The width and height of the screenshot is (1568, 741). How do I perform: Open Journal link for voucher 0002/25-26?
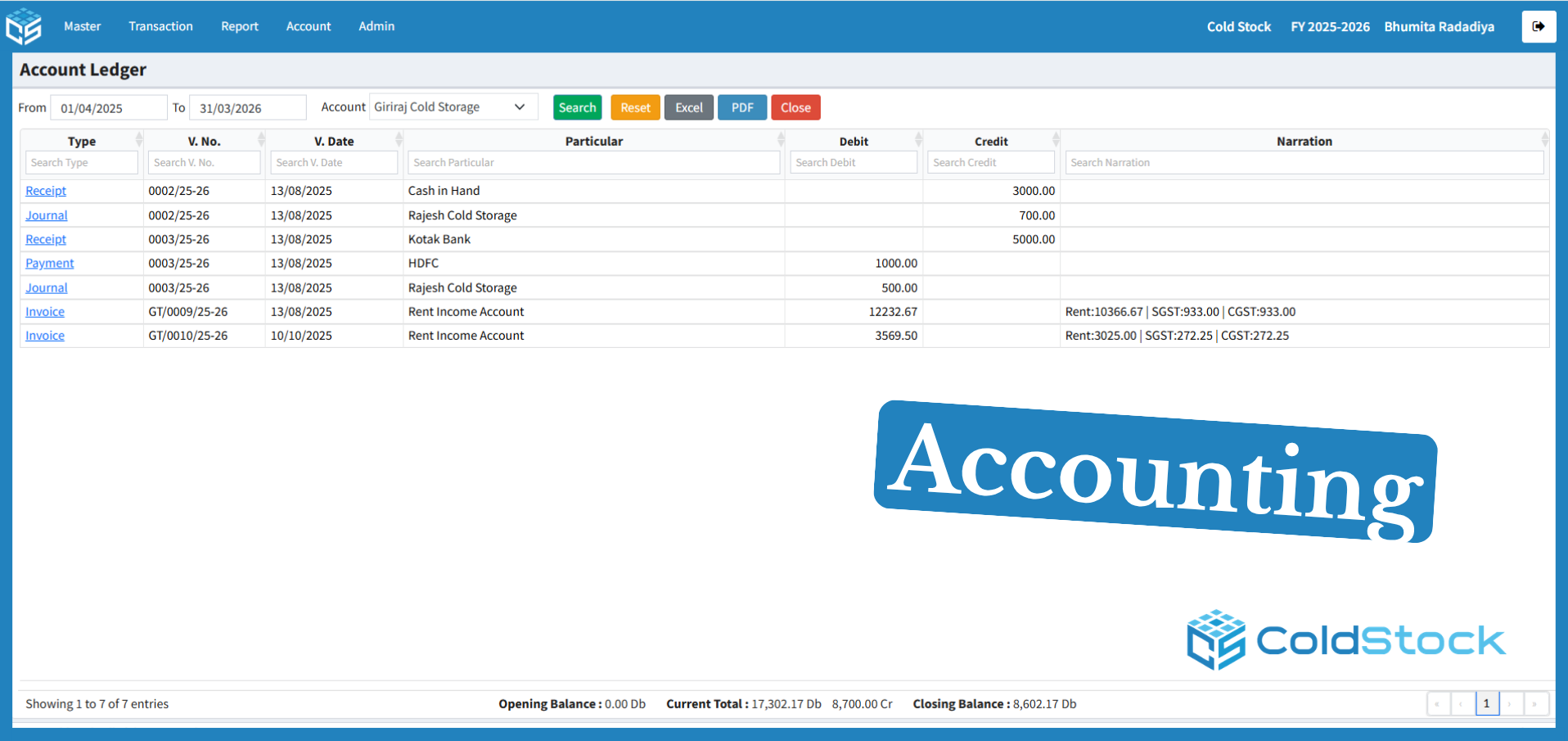click(47, 215)
